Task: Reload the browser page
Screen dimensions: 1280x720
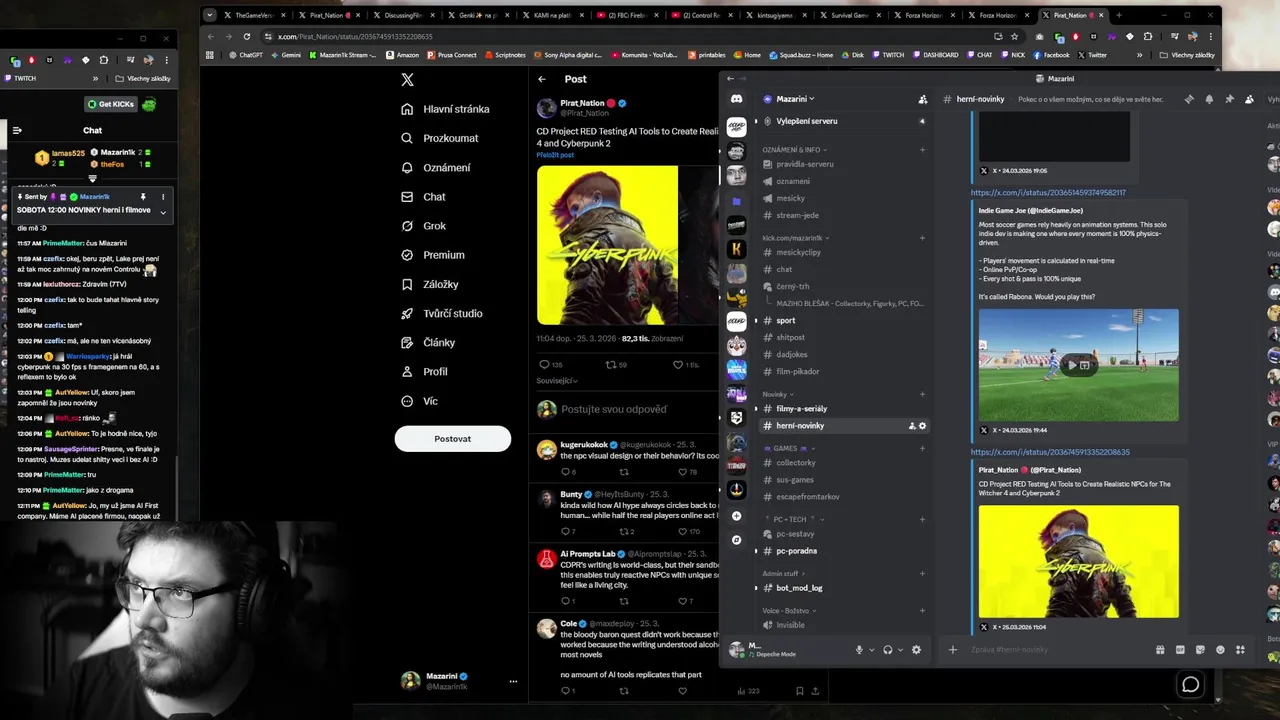Action: [x=247, y=36]
